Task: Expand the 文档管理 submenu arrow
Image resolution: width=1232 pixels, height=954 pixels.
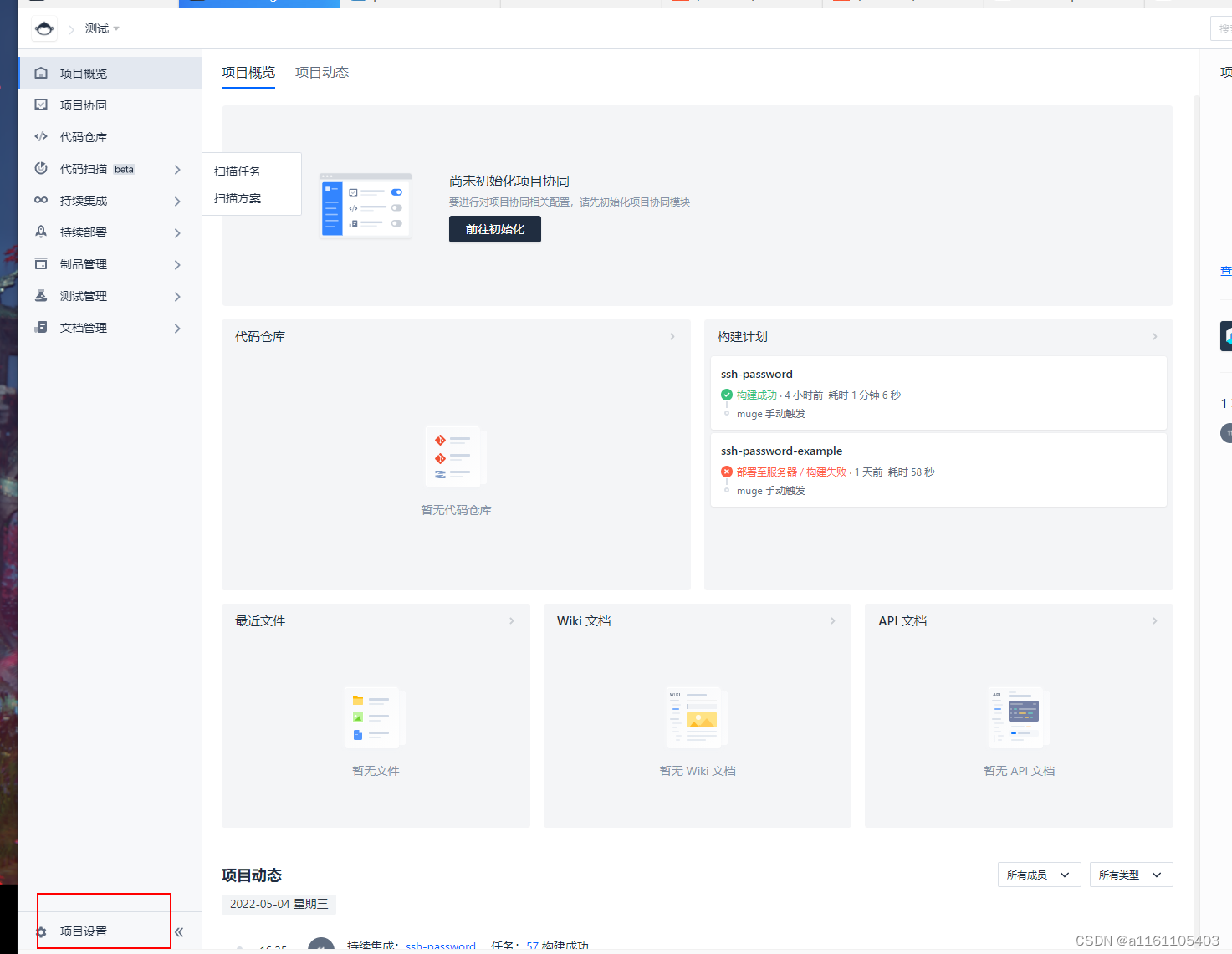Action: point(177,328)
